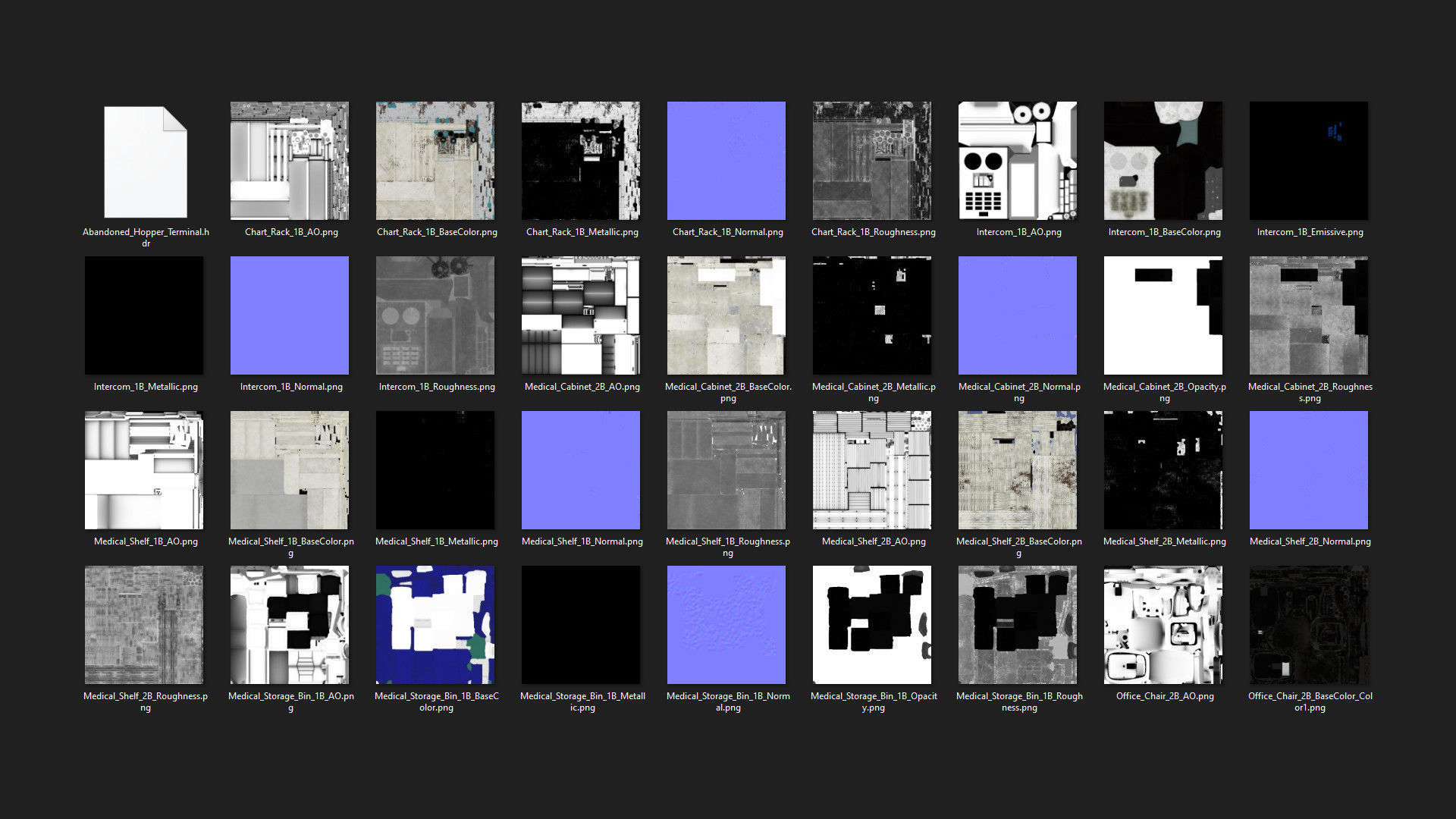Viewport: 1456px width, 819px height.
Task: Select the Medical_Shelf_2B_Normal.png thumbnail
Action: (1309, 470)
